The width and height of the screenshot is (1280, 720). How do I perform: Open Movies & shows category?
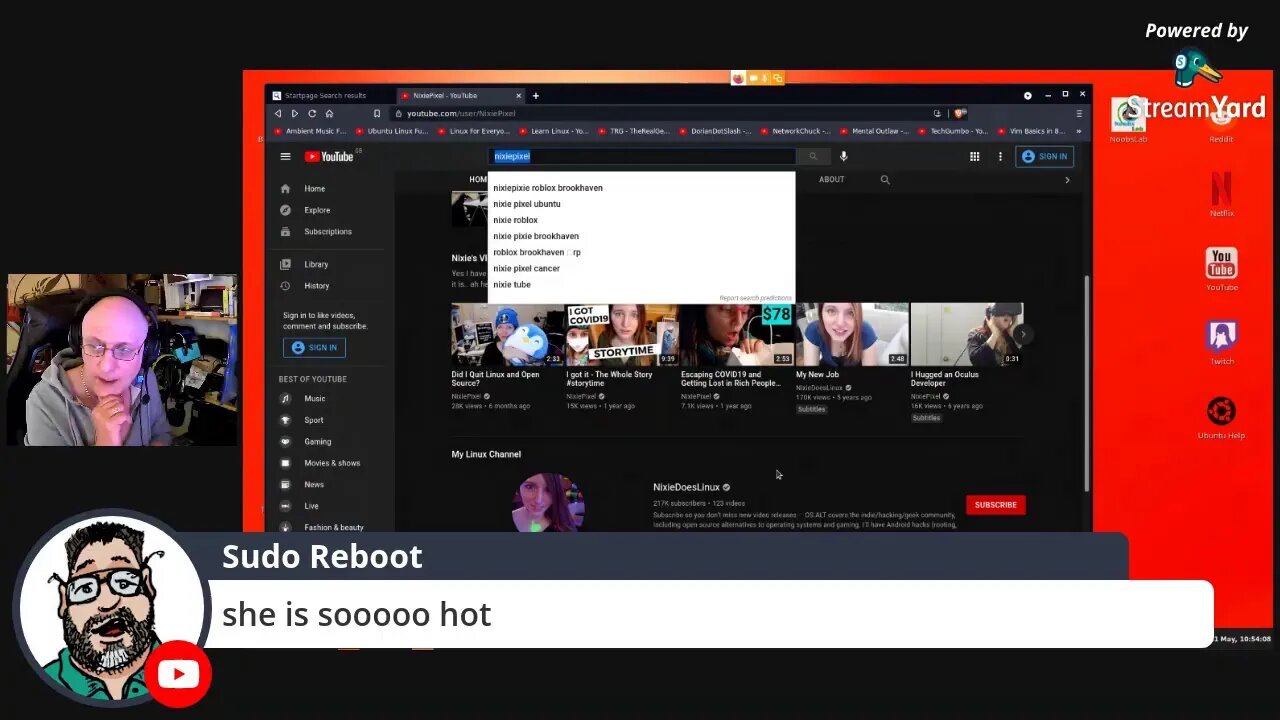(x=330, y=463)
